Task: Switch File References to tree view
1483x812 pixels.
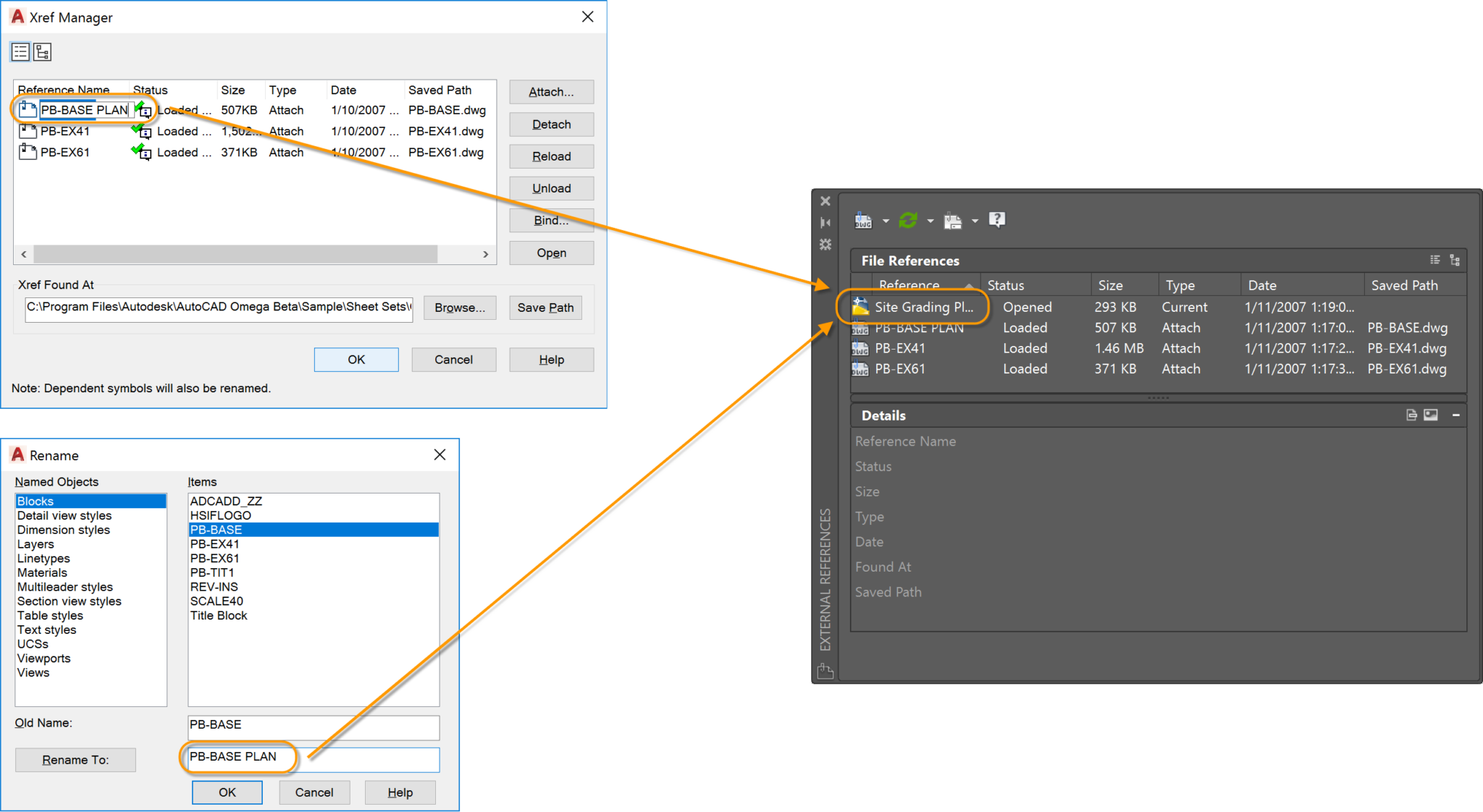Action: pos(1455,260)
